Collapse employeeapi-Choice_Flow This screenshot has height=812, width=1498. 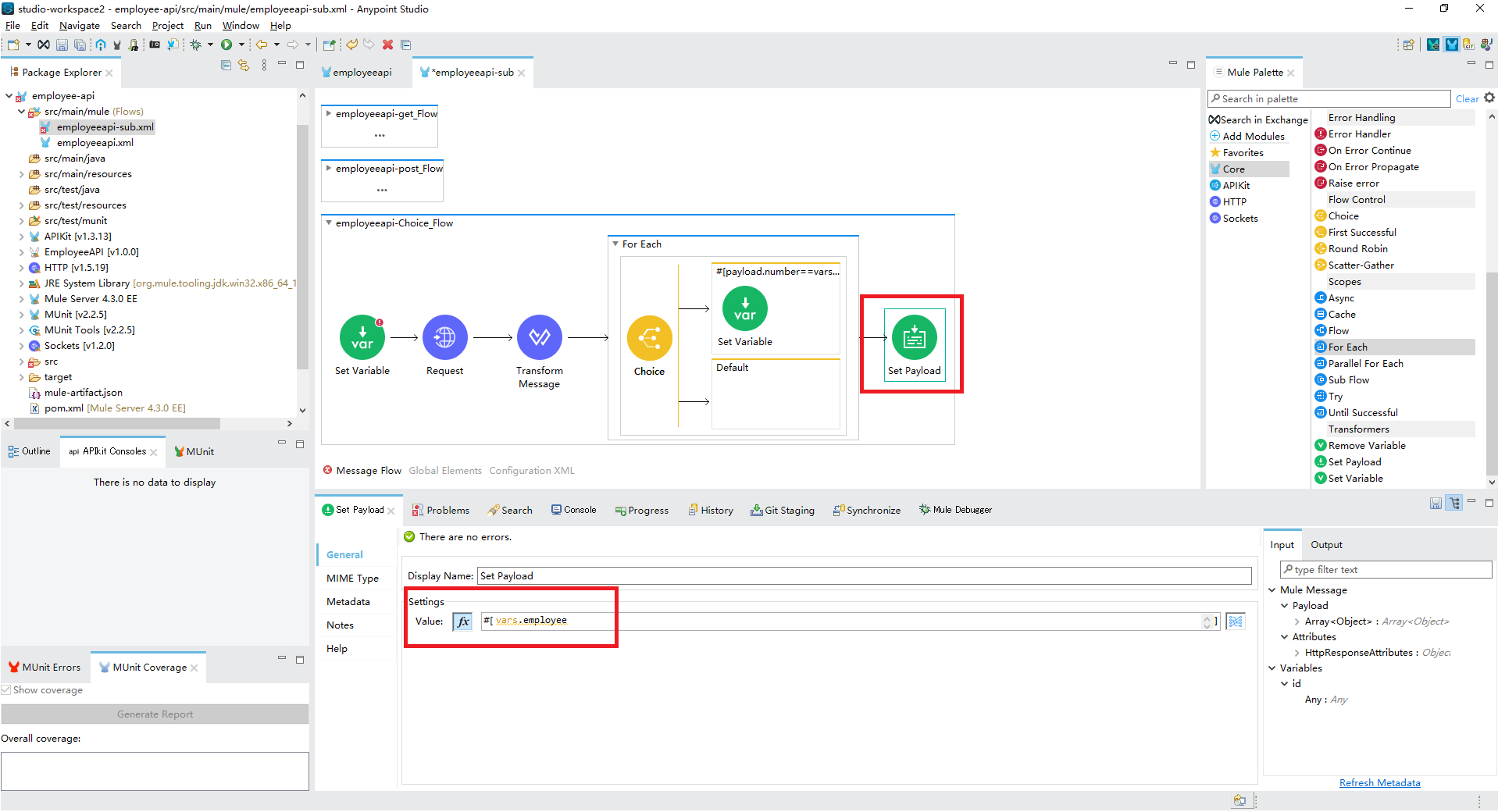[x=329, y=223]
